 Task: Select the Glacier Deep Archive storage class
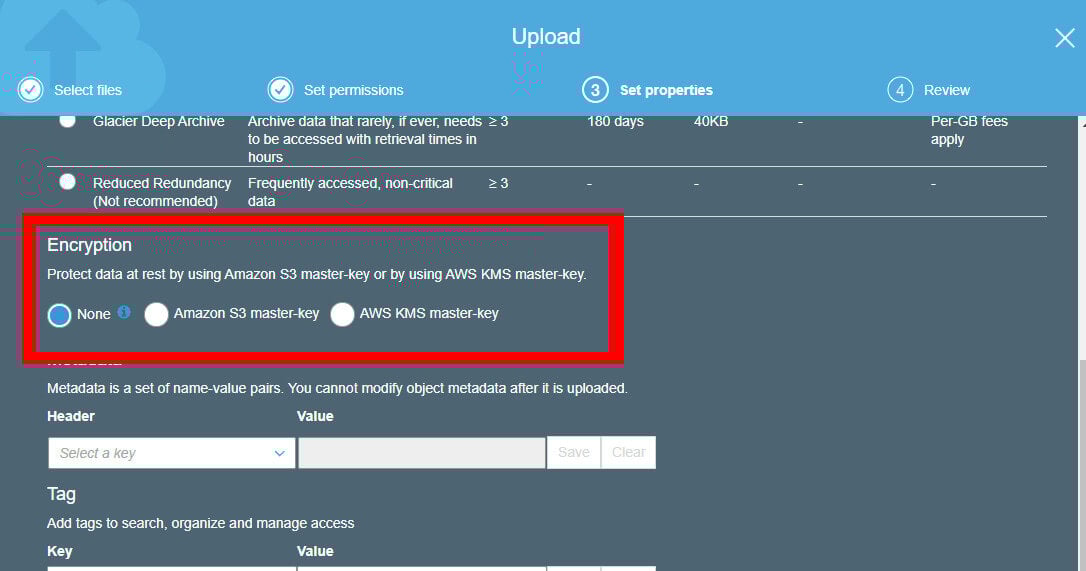(x=67, y=121)
